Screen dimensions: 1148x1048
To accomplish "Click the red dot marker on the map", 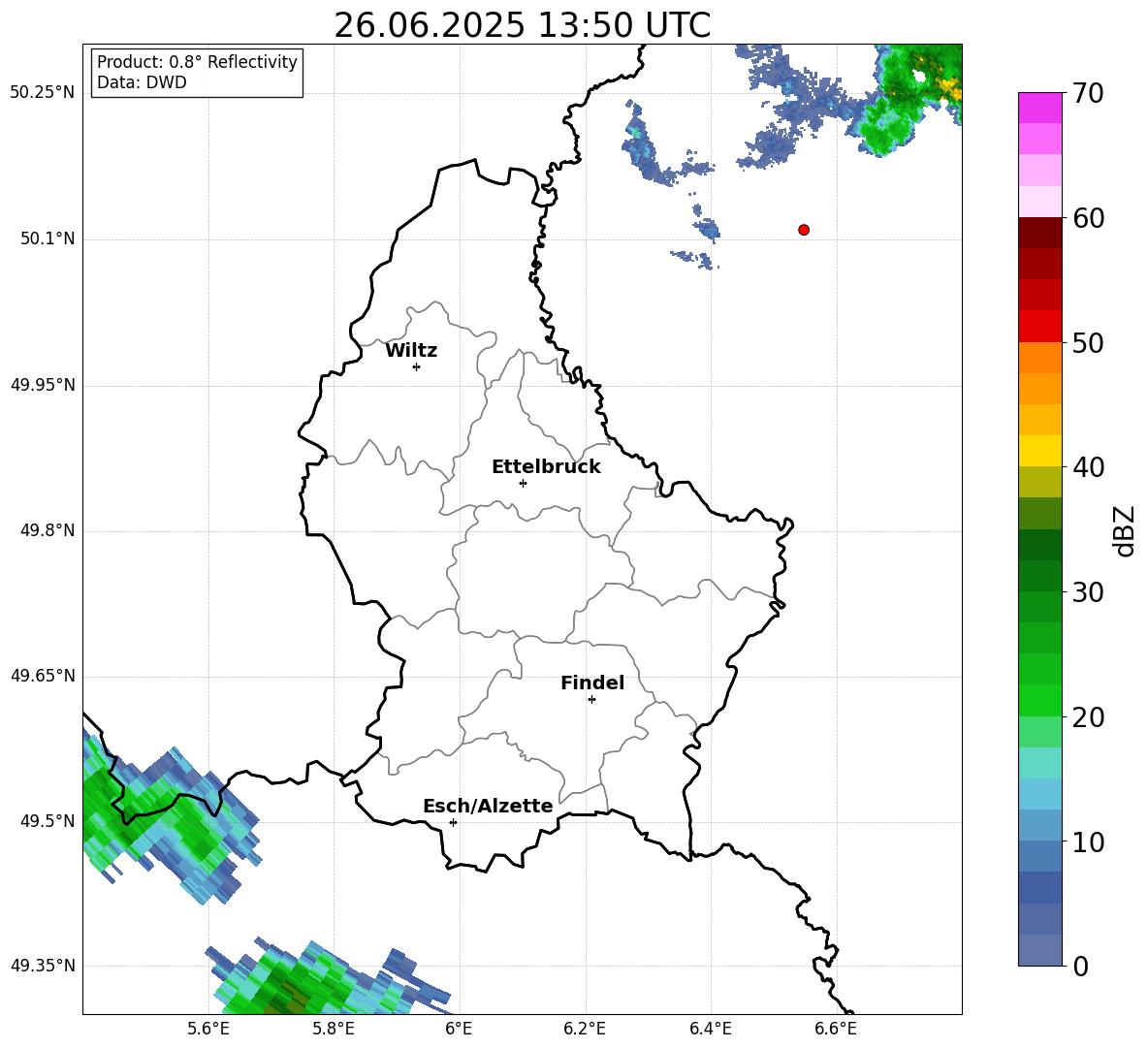I will [x=804, y=230].
